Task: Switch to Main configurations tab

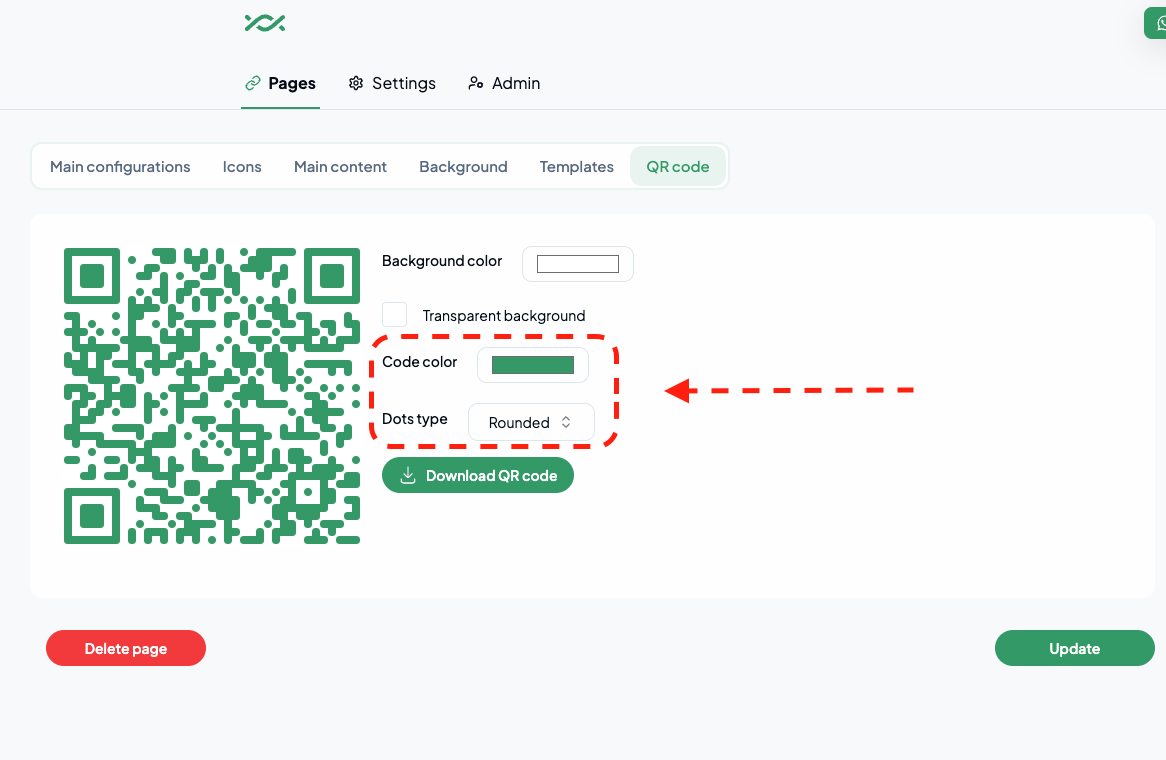Action: 120,167
